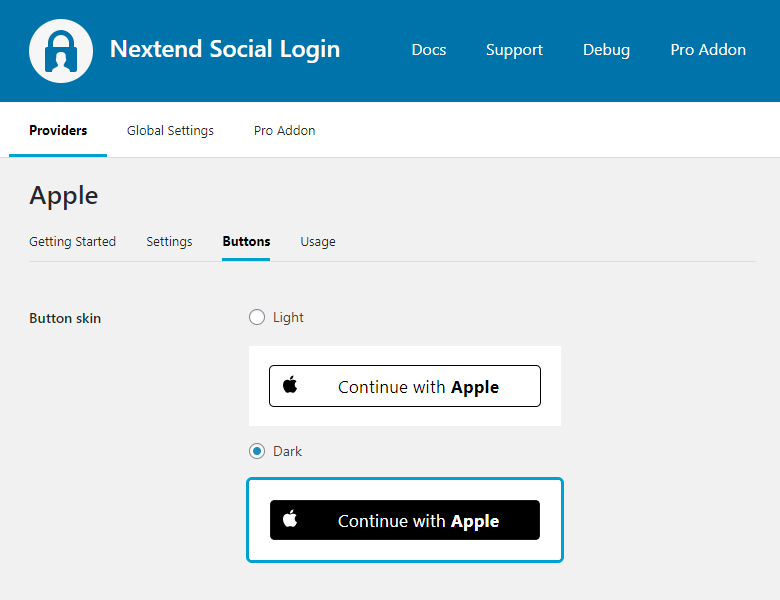Open the Getting Started sub-tab
The width and height of the screenshot is (780, 600).
point(72,241)
